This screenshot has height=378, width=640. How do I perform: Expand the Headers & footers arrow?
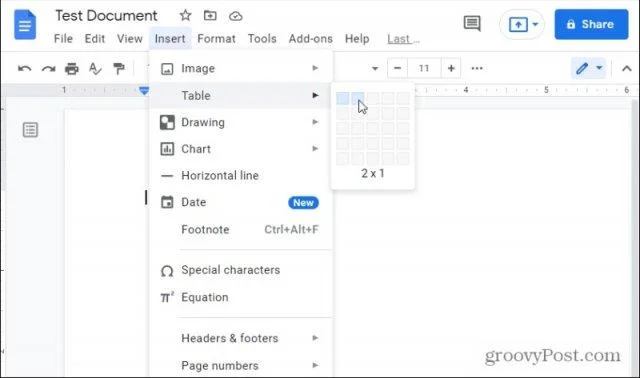click(315, 338)
